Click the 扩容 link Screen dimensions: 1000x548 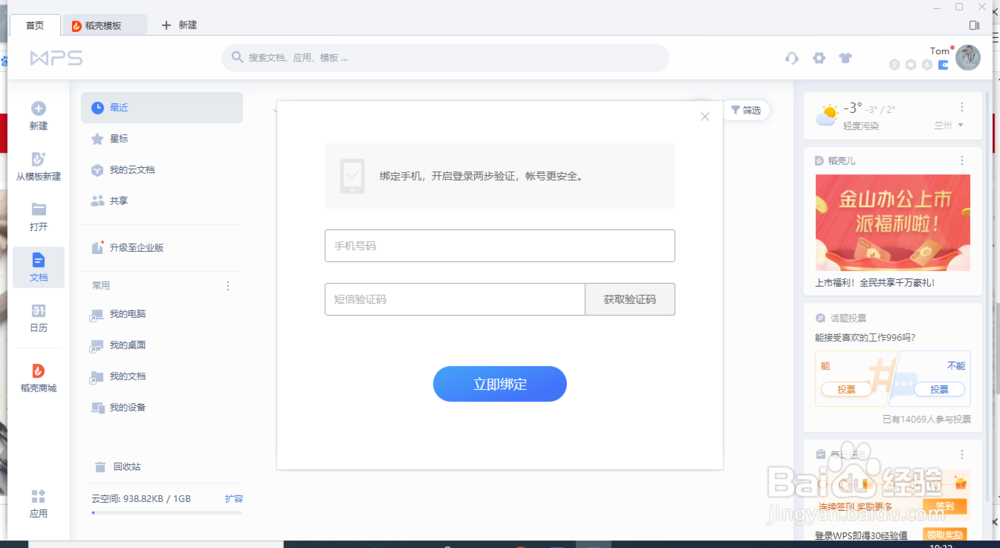click(x=233, y=499)
